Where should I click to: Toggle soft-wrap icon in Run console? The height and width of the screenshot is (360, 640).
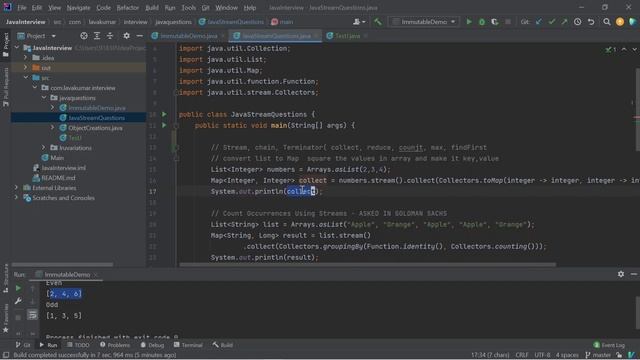coord(32,315)
